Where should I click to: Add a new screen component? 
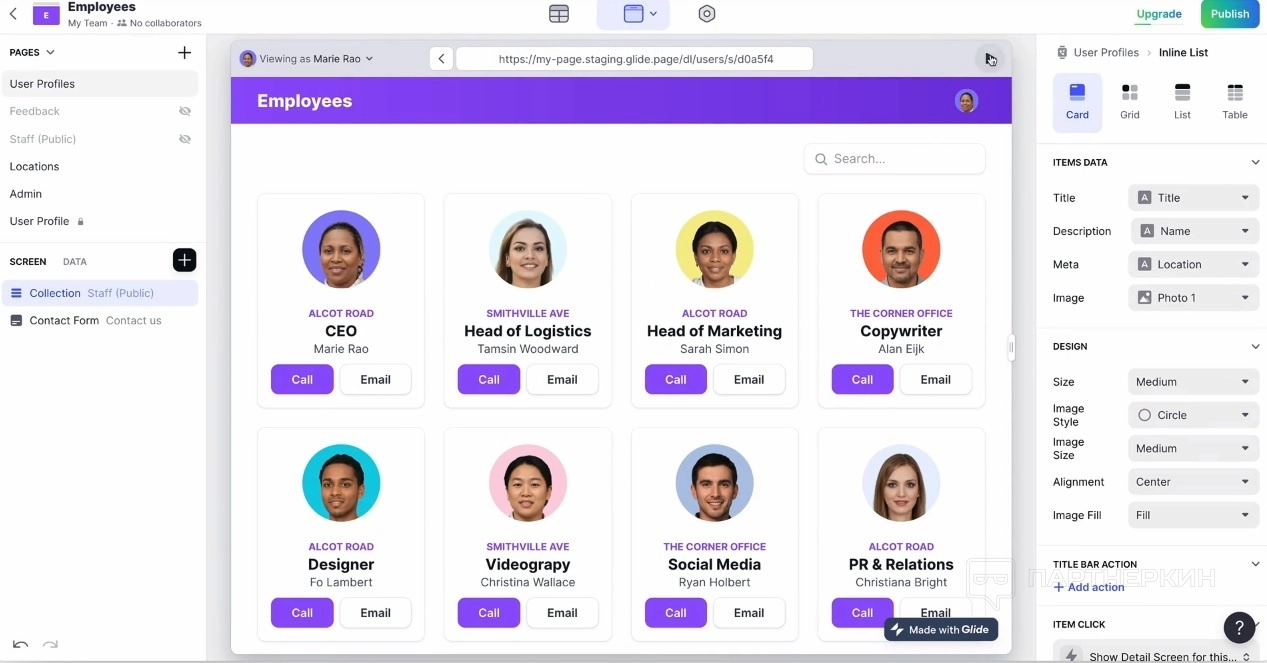[184, 261]
